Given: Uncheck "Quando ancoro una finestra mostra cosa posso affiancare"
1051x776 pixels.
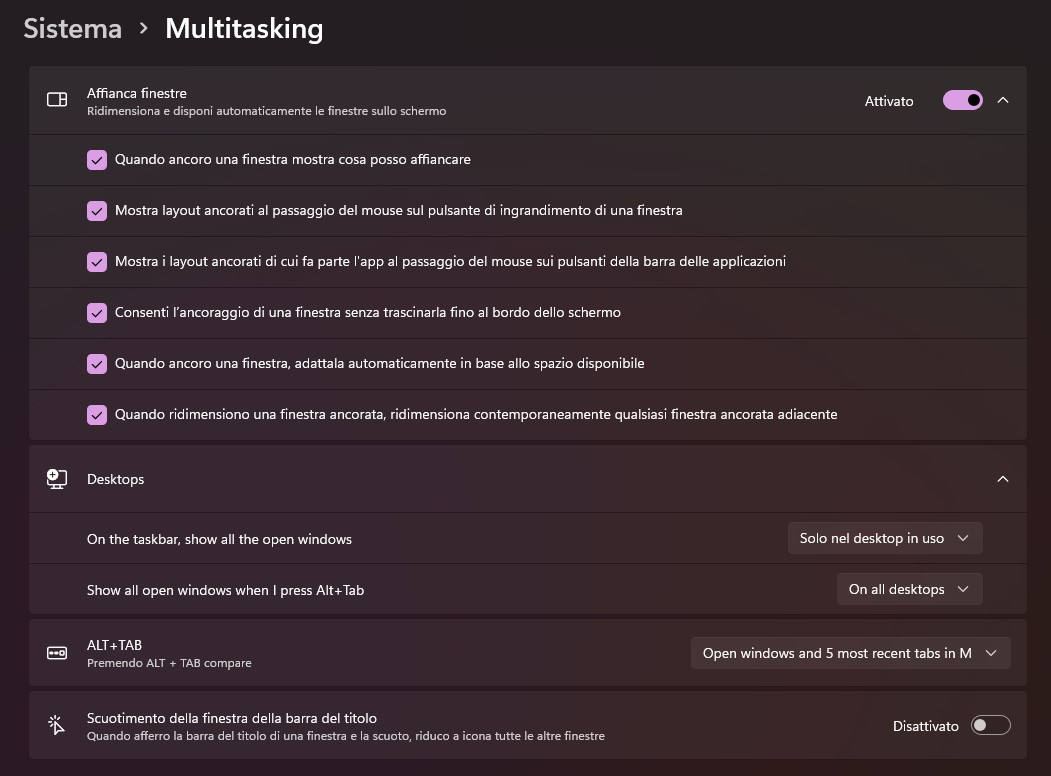Looking at the screenshot, I should [97, 160].
